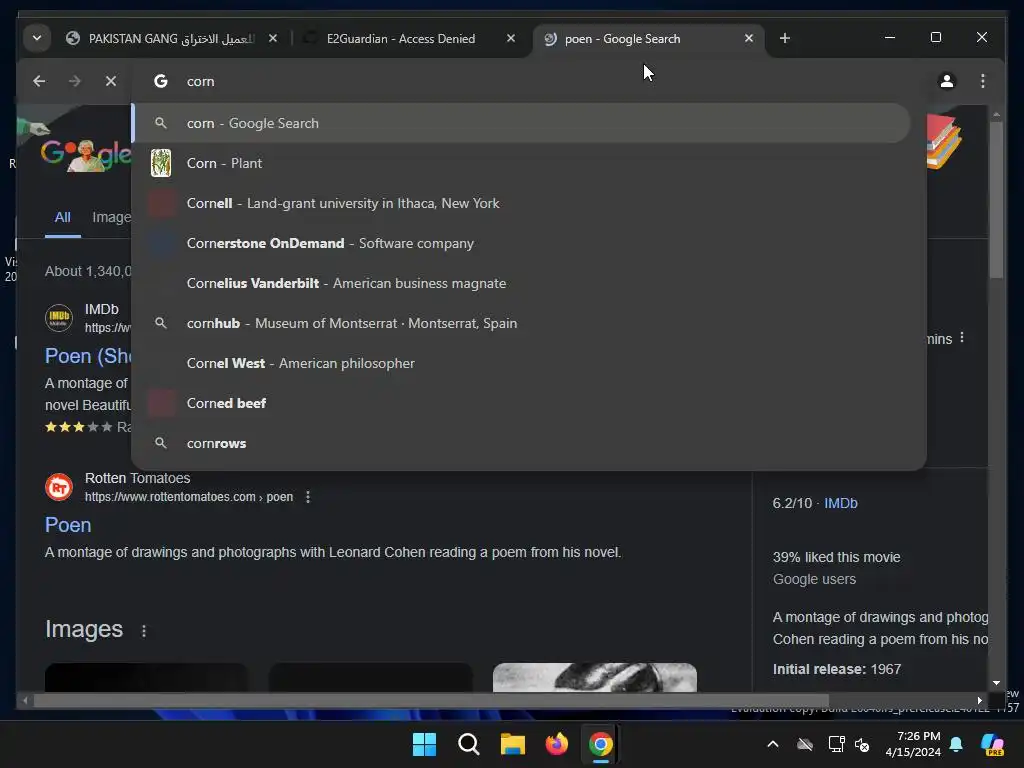
Task: Click the search icon beside cornrows
Action: pyautogui.click(x=161, y=443)
